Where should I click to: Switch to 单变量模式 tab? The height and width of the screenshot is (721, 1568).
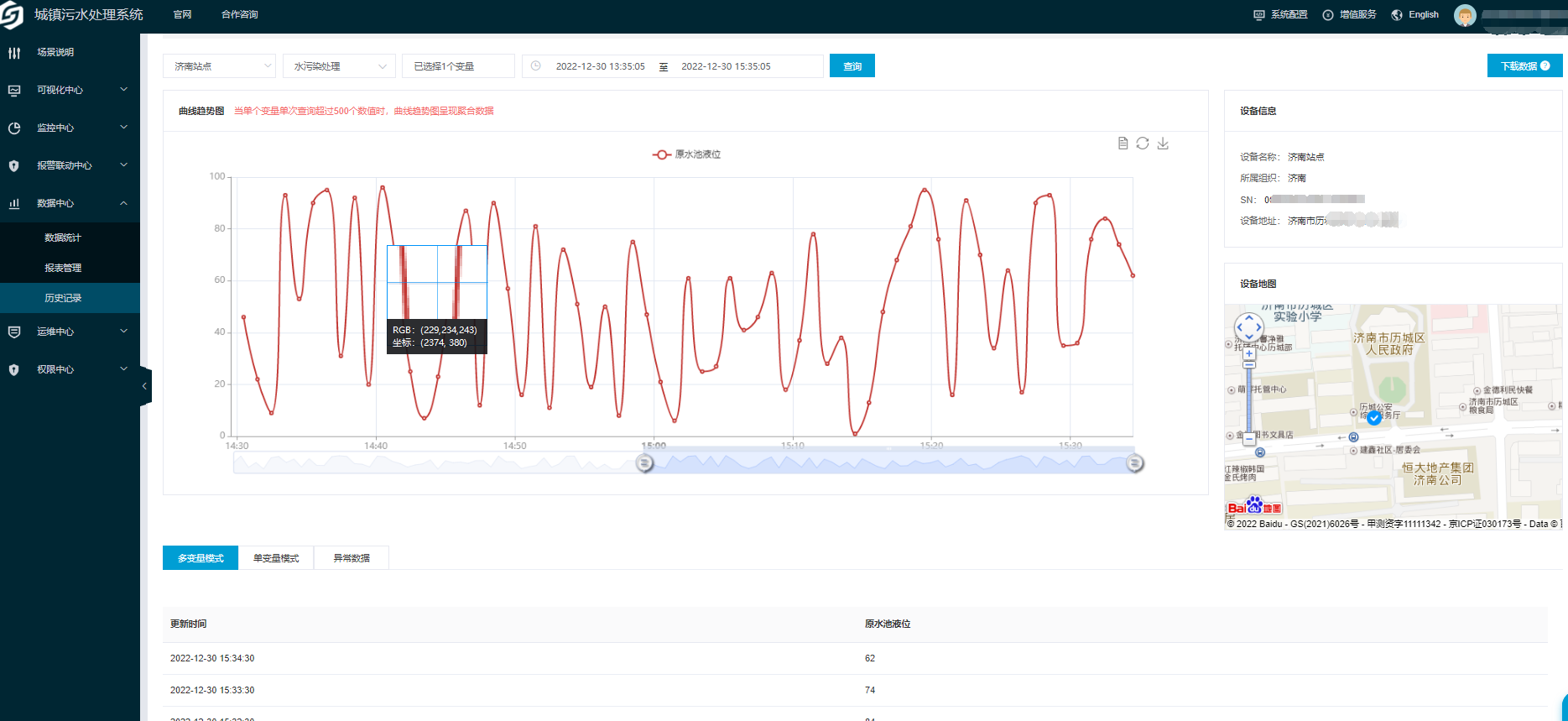click(276, 558)
